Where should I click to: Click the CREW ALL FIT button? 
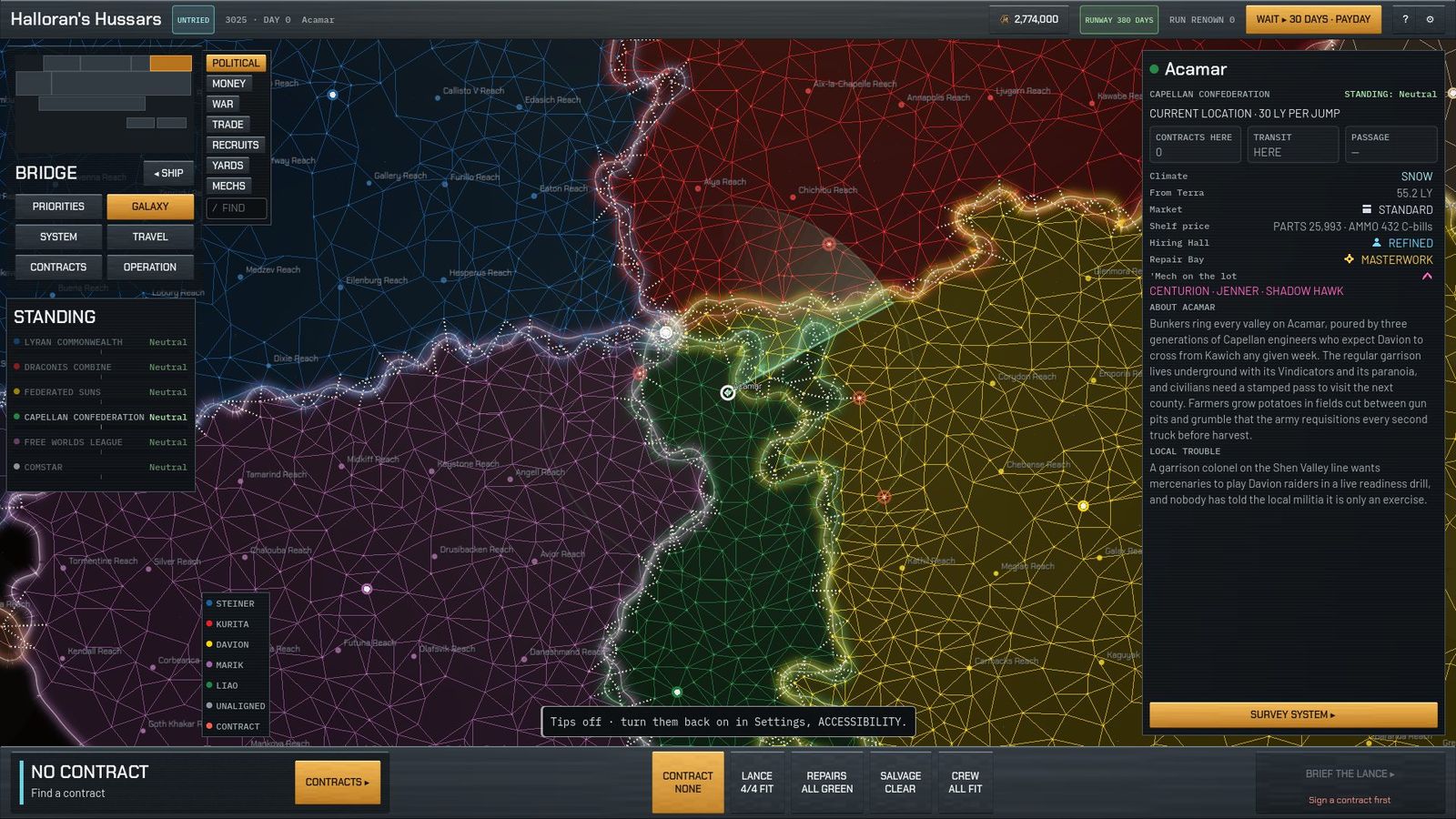[x=966, y=783]
